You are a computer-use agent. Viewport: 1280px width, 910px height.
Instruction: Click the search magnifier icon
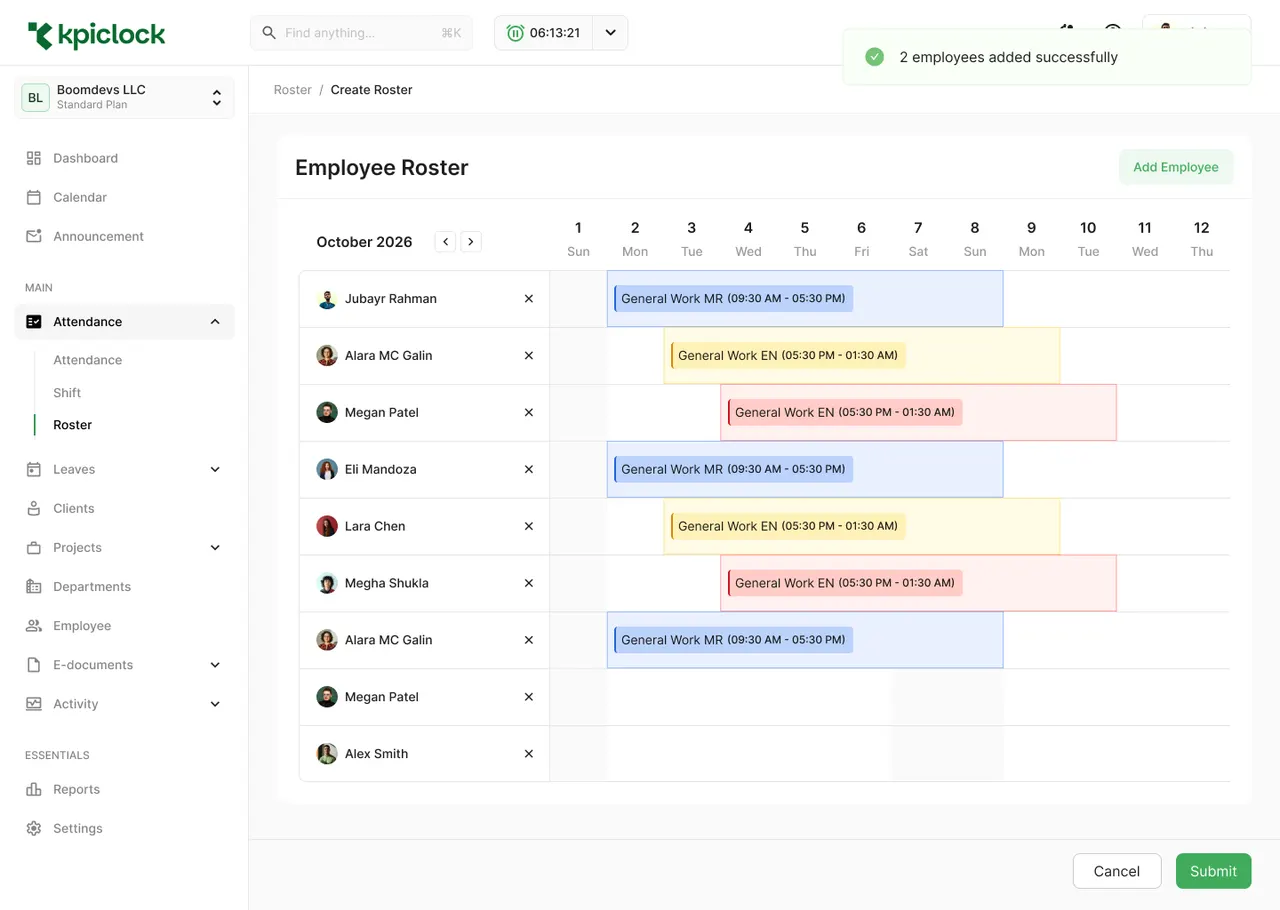click(x=269, y=33)
